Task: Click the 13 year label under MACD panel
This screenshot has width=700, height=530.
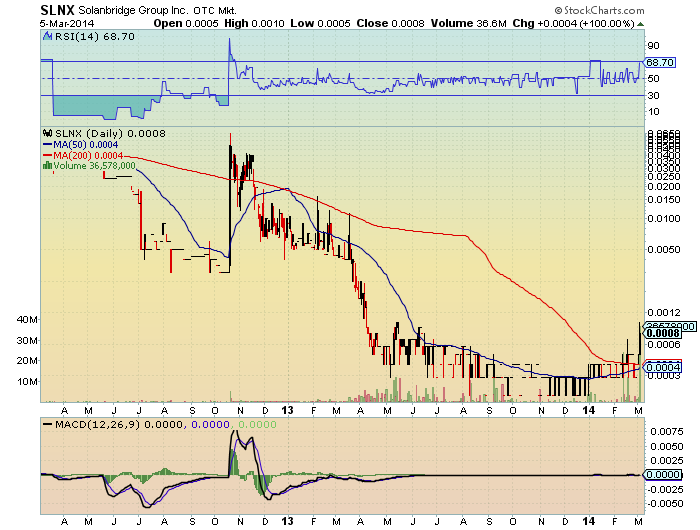Action: (x=288, y=521)
